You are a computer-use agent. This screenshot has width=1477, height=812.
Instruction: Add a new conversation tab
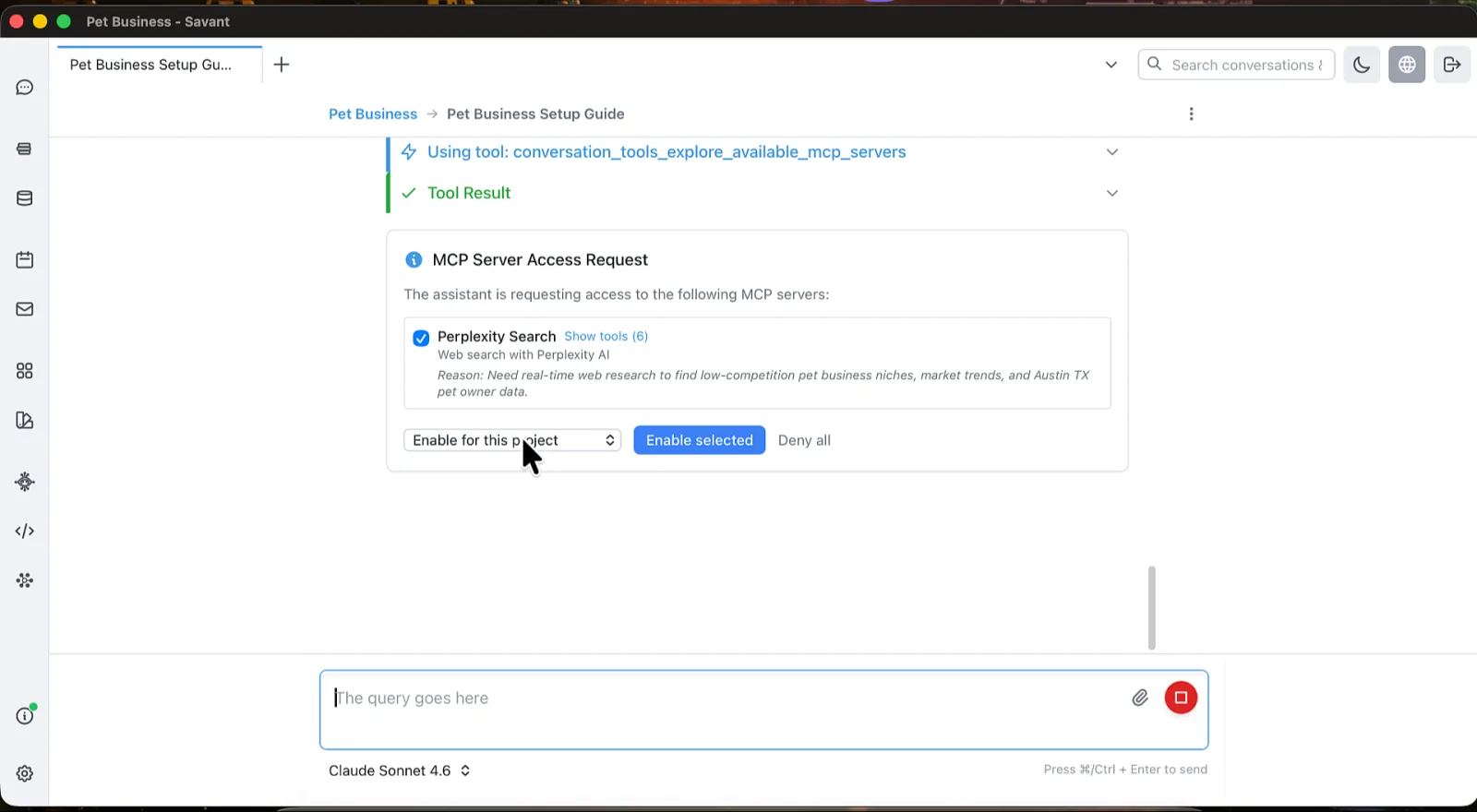click(282, 65)
